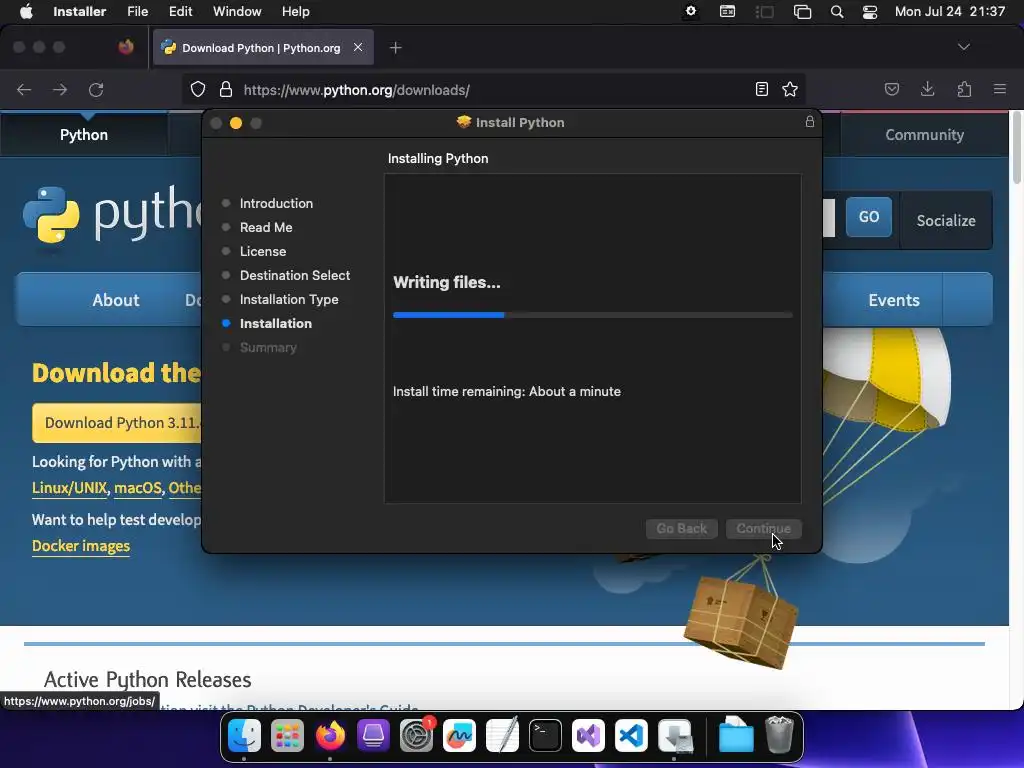
Task: Open the File menu
Action: tap(137, 12)
